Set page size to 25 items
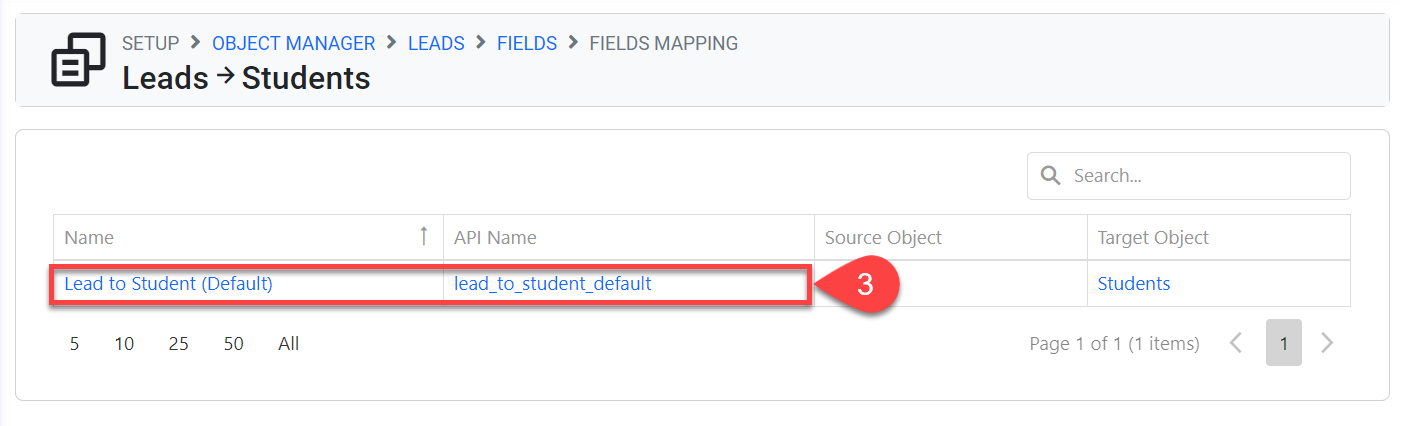The width and height of the screenshot is (1404, 426). point(179,344)
